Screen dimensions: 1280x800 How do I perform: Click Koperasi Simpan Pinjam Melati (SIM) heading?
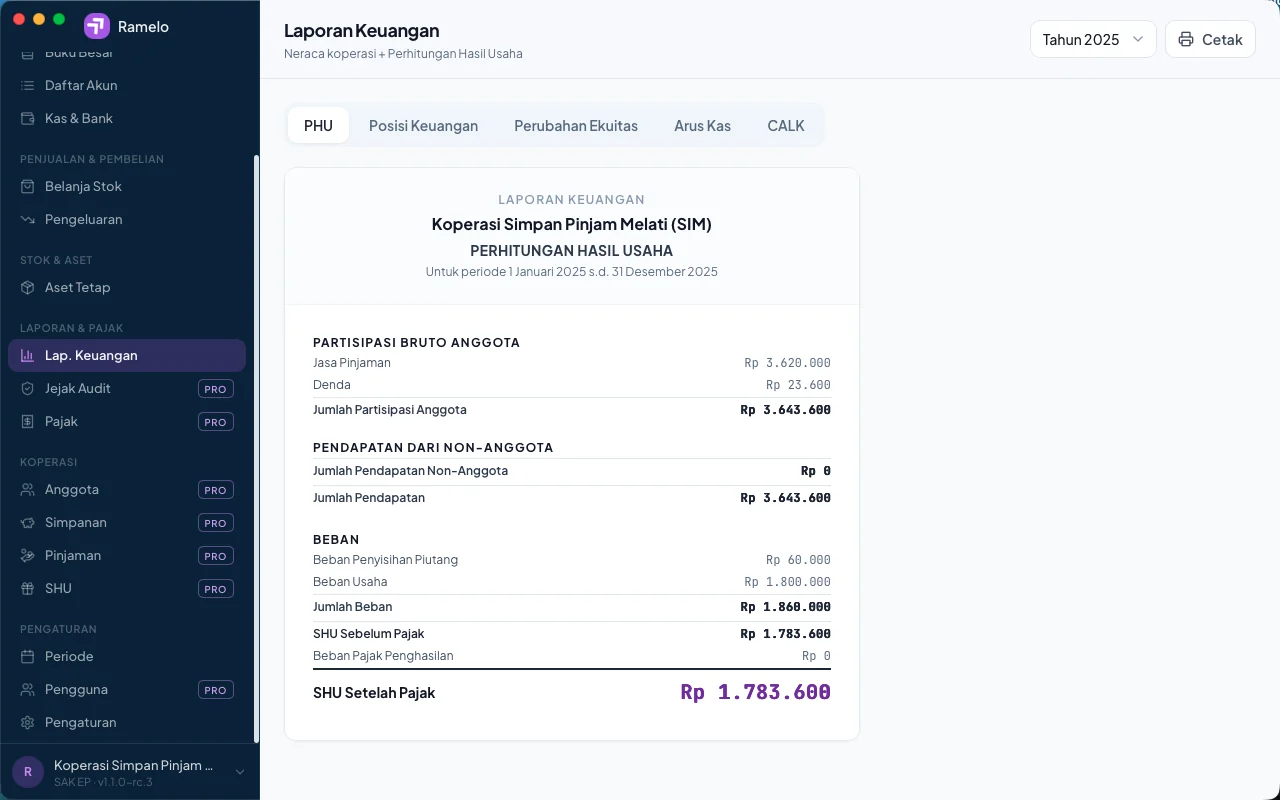(x=572, y=224)
